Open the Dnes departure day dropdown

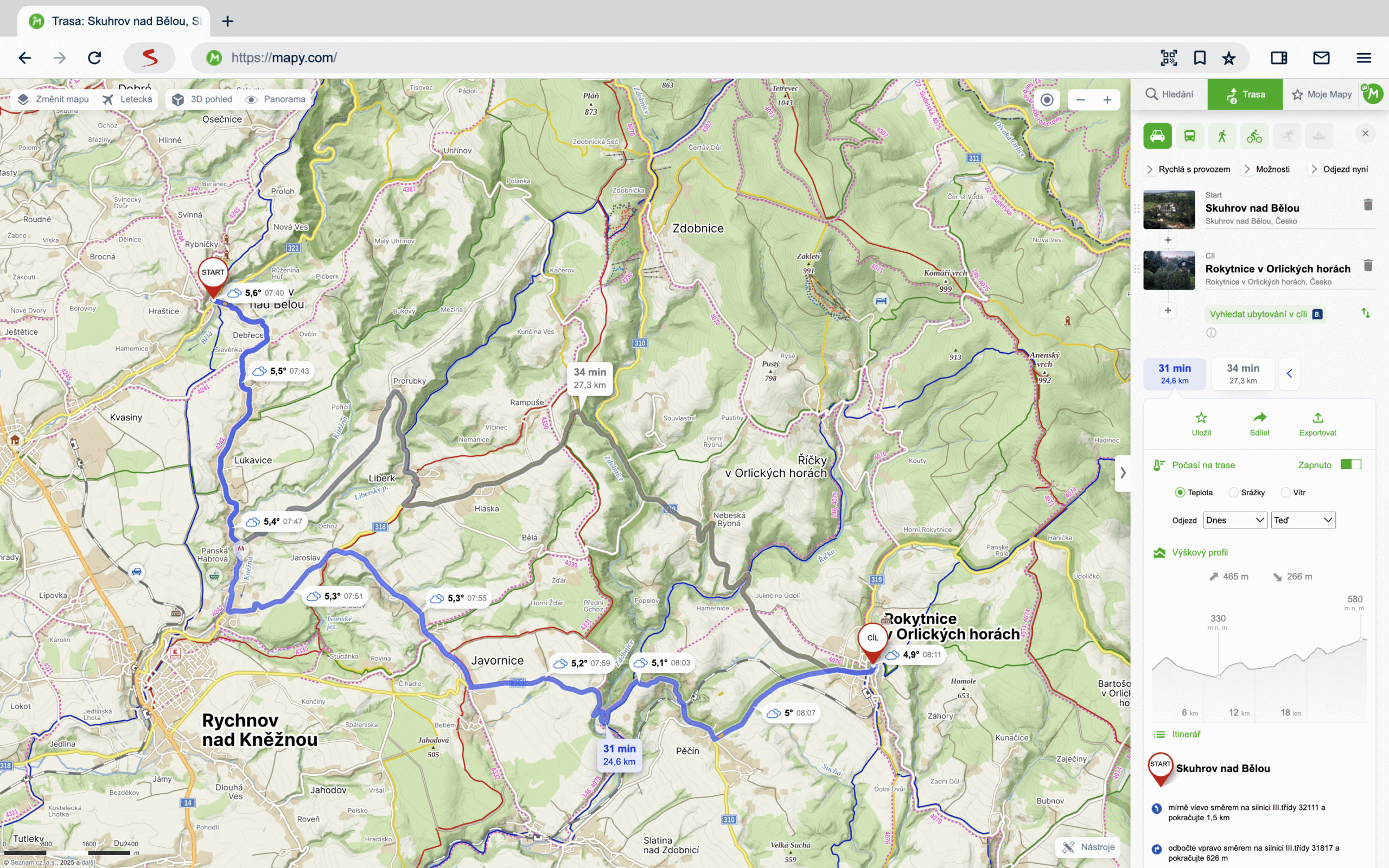[x=1234, y=520]
